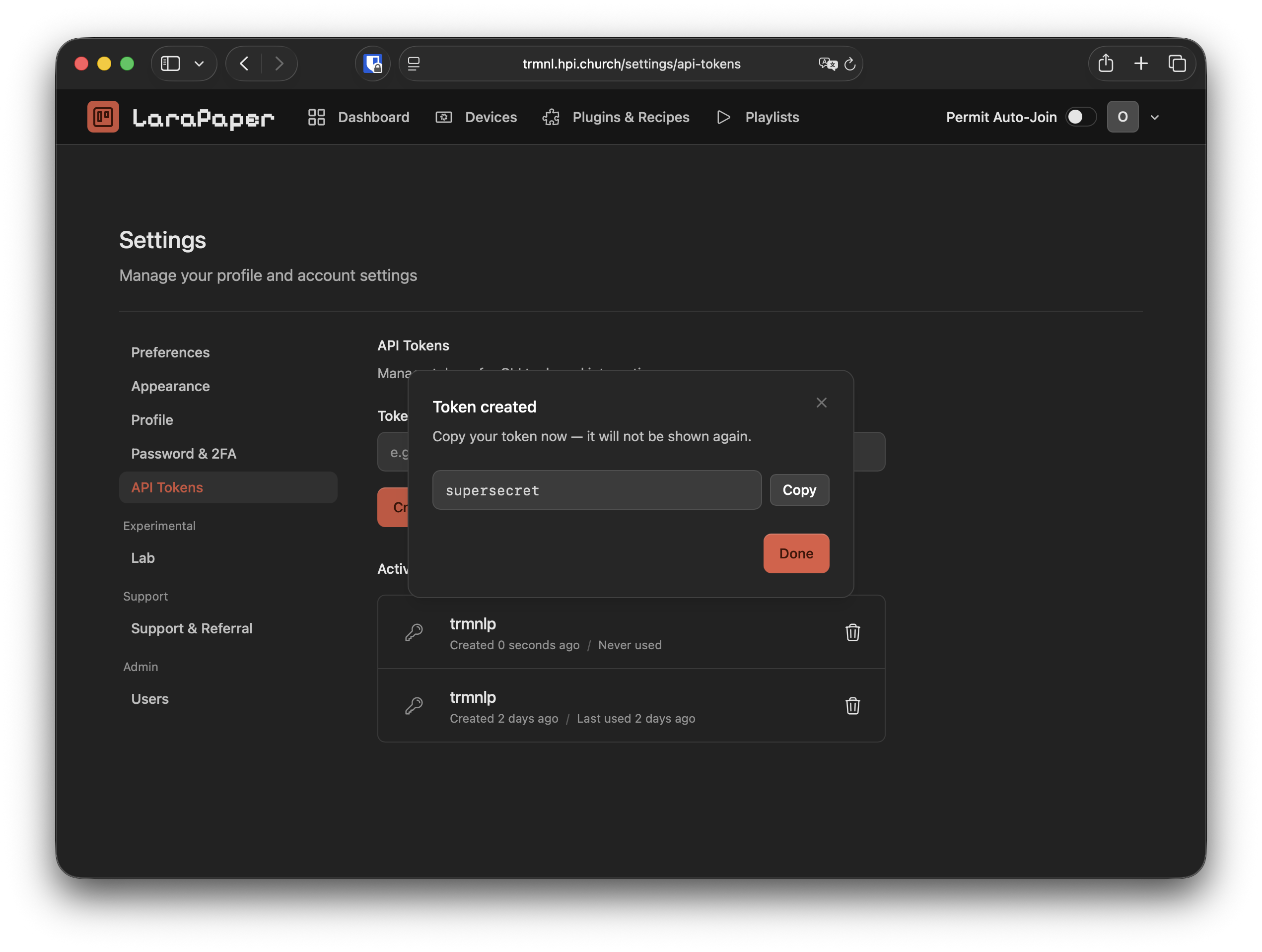
Task: Select the supersecret token field
Action: click(597, 490)
